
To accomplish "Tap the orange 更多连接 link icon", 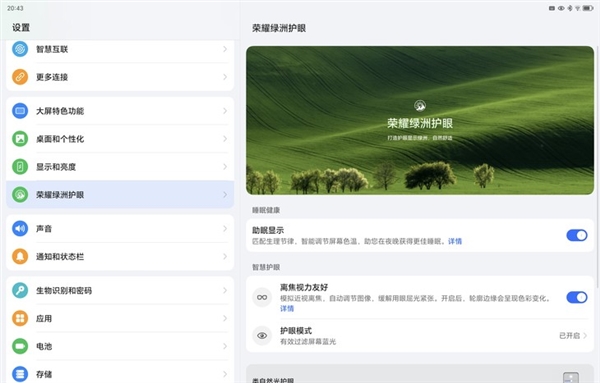I will 20,77.
